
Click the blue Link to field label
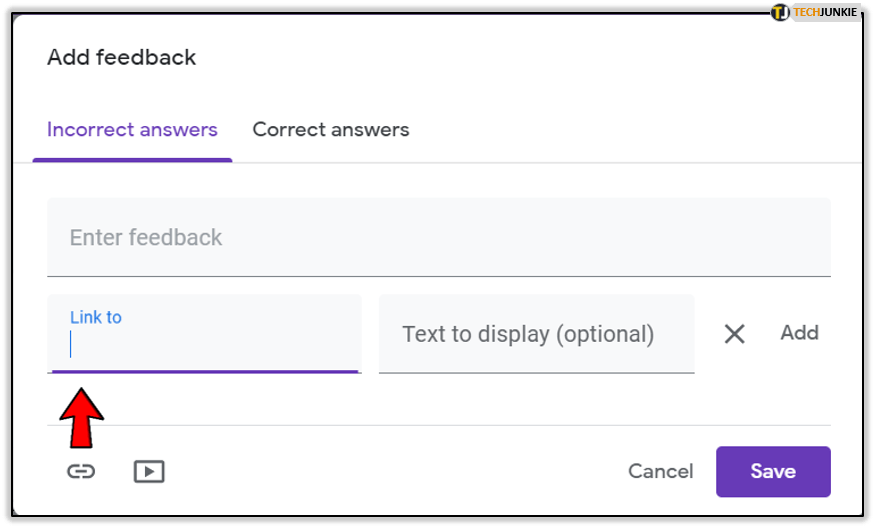pos(96,317)
